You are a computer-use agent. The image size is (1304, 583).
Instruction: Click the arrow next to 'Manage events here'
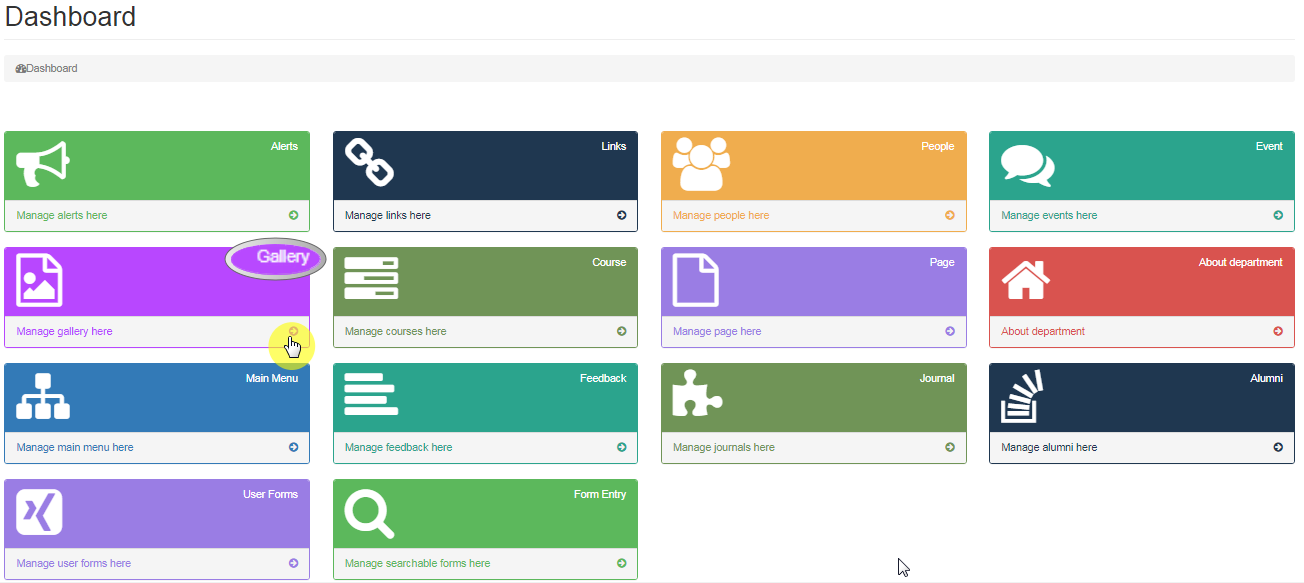(x=1278, y=215)
